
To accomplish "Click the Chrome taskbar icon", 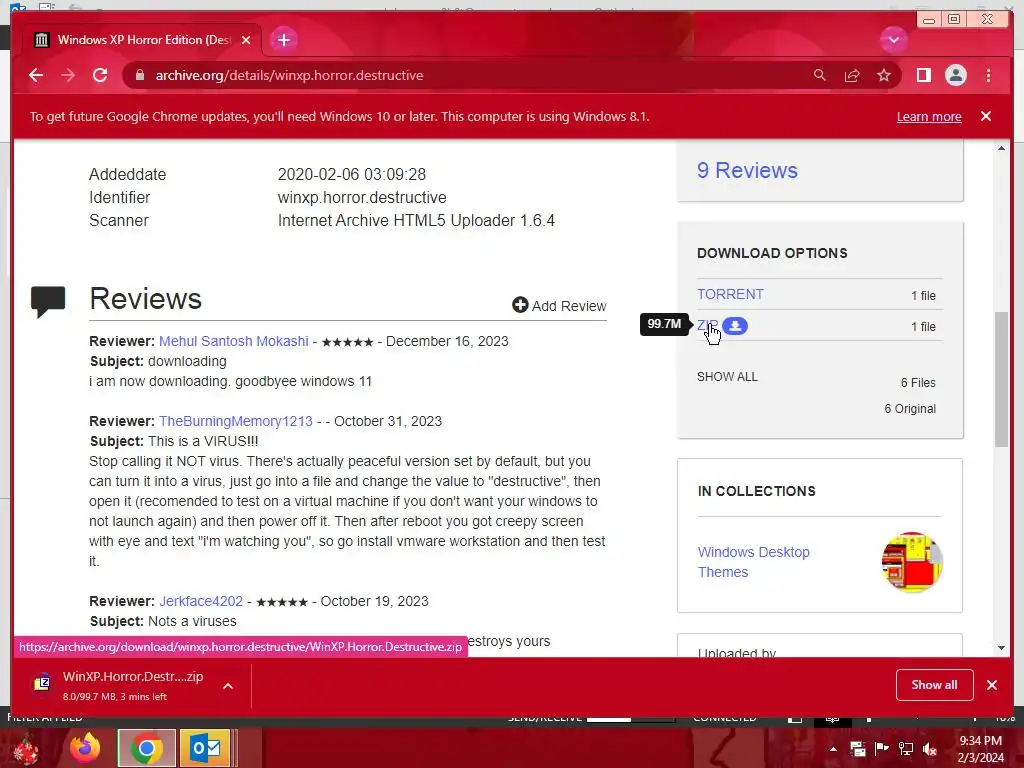I will coord(146,748).
